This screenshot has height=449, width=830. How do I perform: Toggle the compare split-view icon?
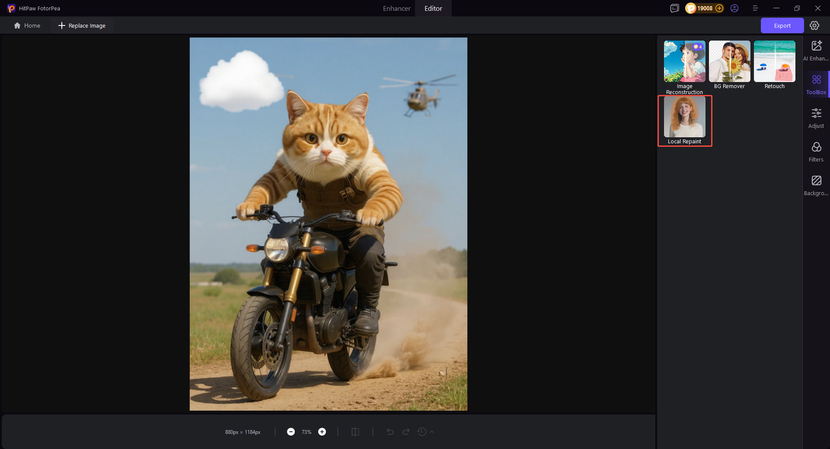355,432
